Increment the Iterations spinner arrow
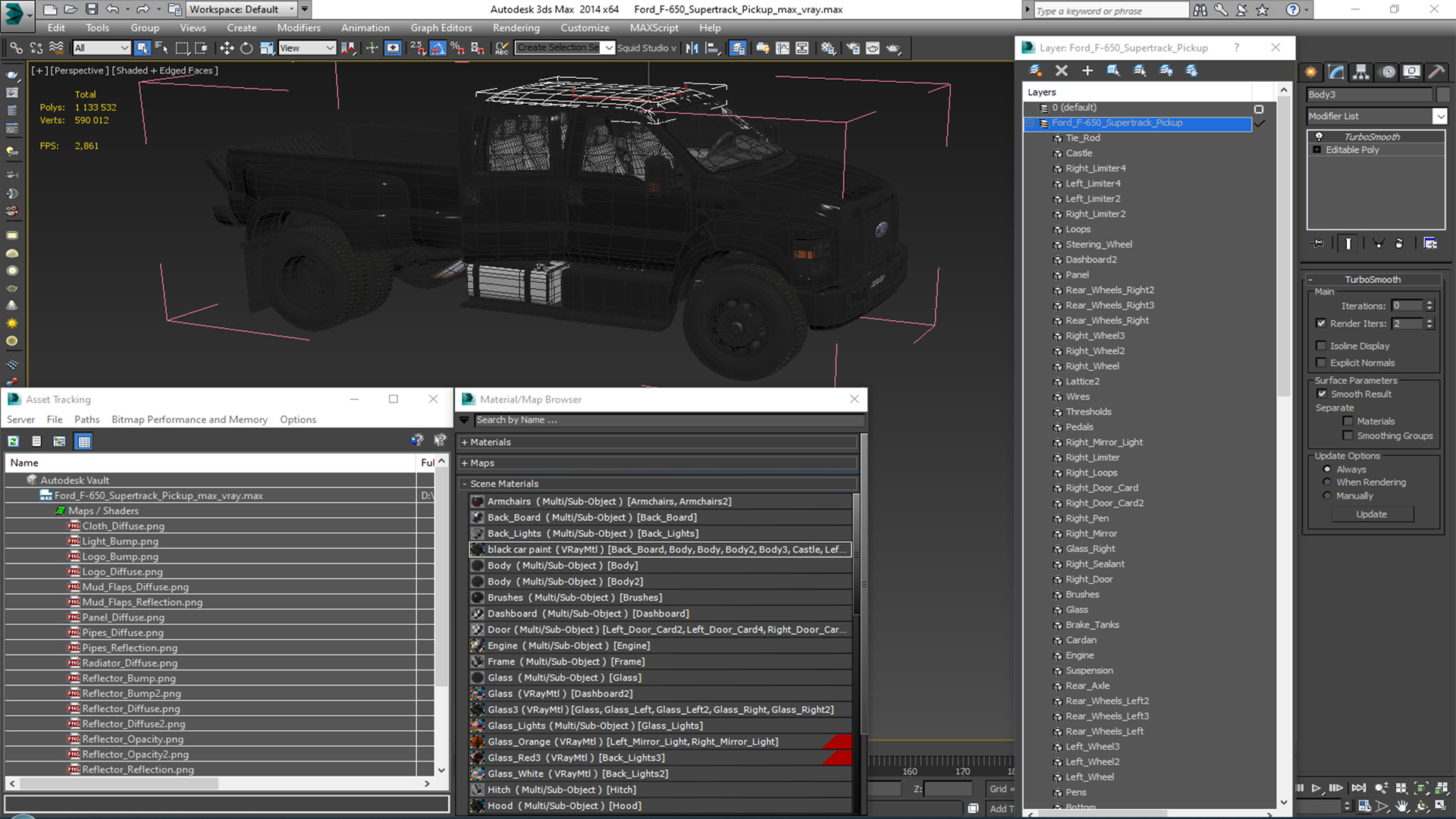This screenshot has width=1456, height=819. (x=1429, y=303)
